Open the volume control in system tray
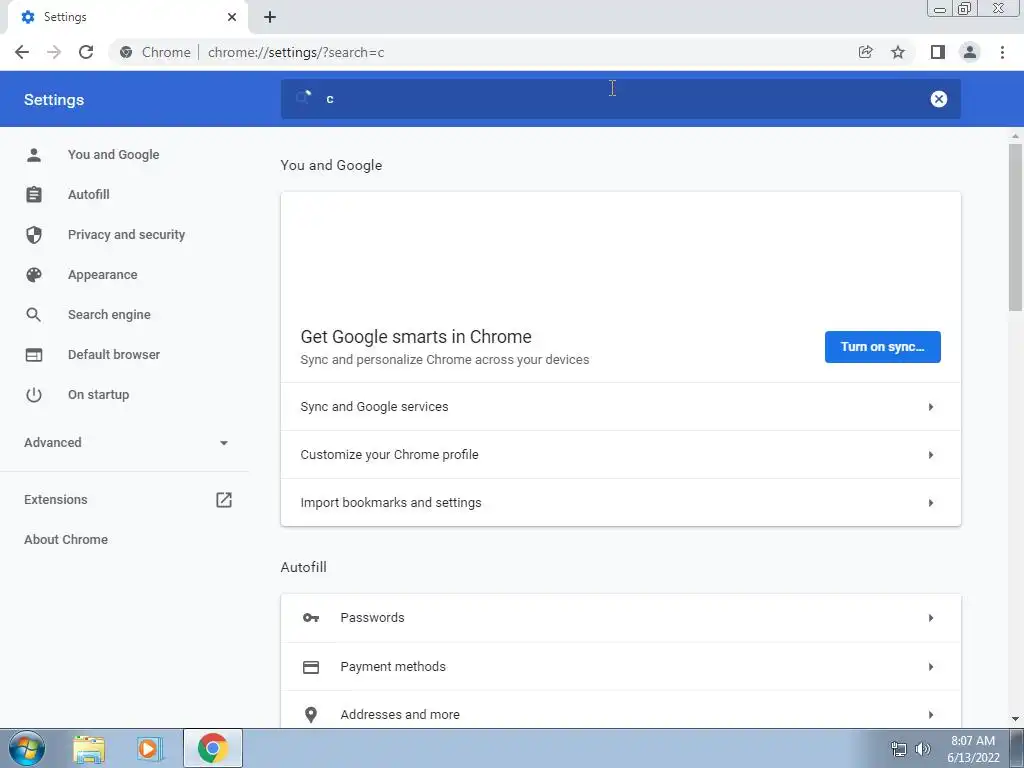This screenshot has width=1024, height=768. pyautogui.click(x=923, y=749)
